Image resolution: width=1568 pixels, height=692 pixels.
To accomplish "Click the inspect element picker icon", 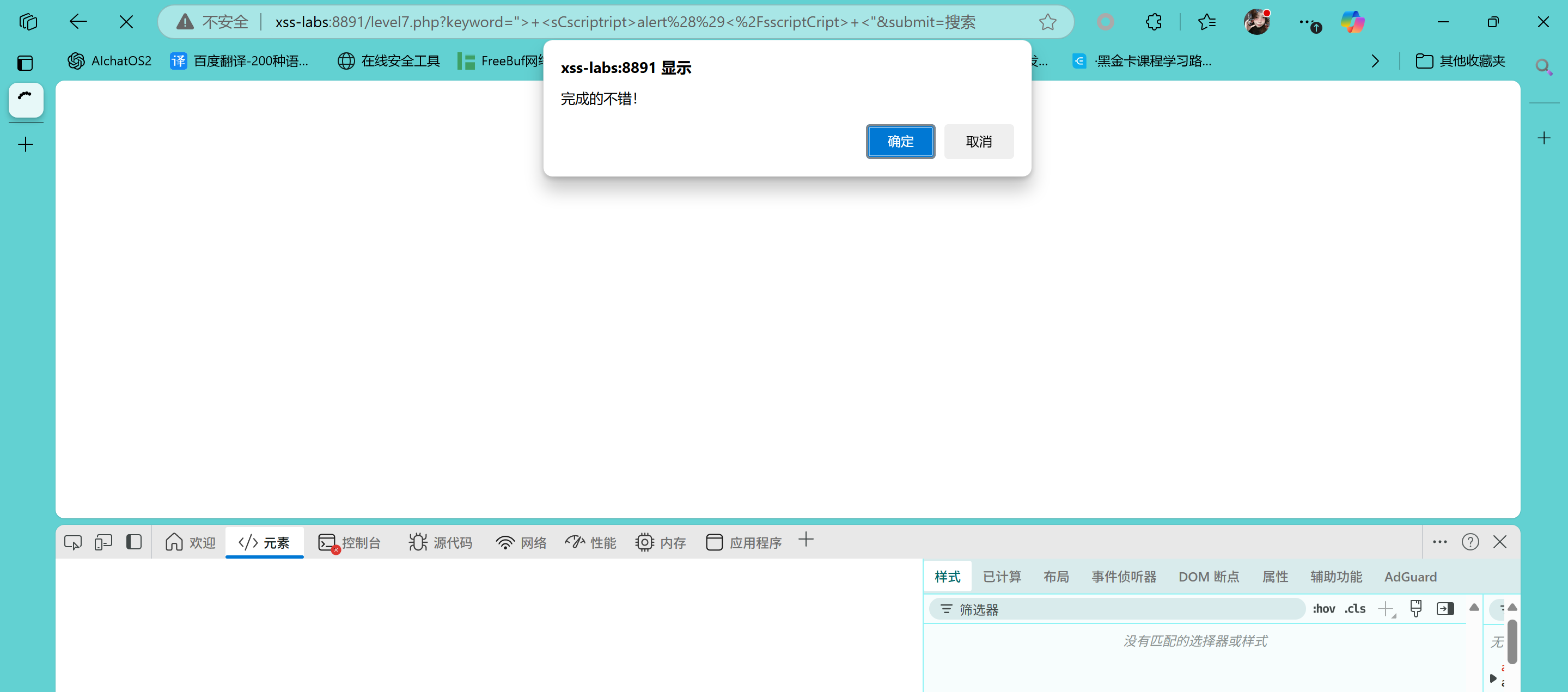I will [72, 542].
